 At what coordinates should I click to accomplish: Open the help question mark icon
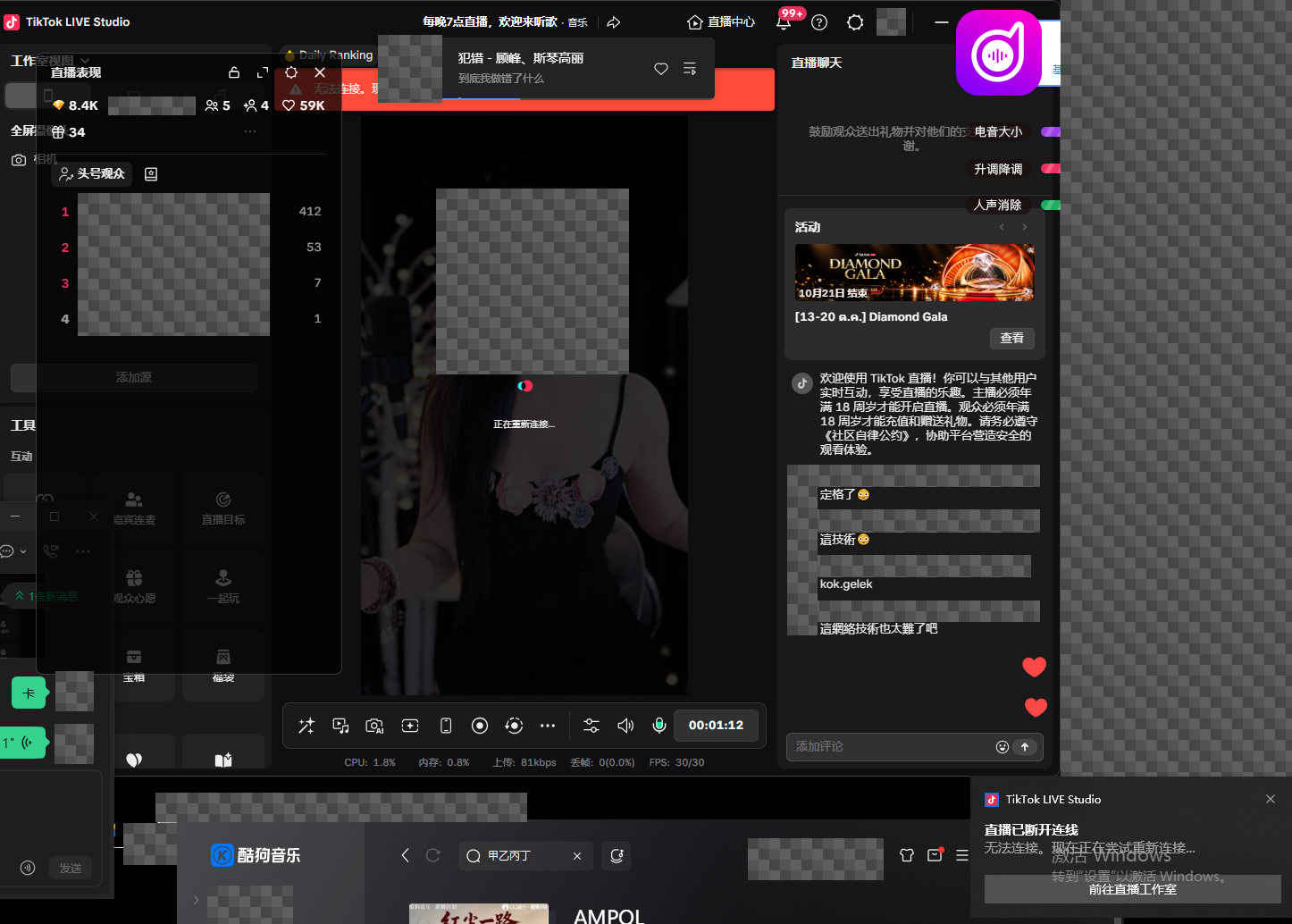pos(819,22)
